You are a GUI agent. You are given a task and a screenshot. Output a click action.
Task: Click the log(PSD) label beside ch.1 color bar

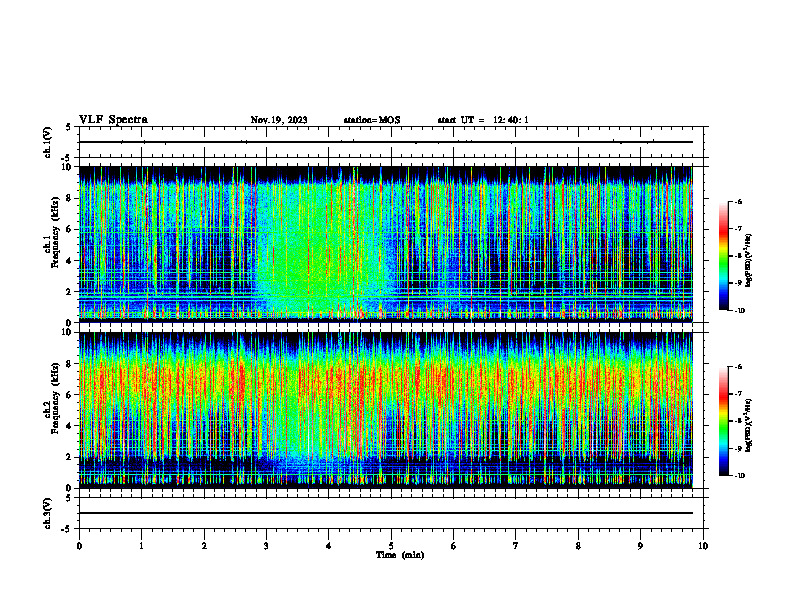pos(749,261)
